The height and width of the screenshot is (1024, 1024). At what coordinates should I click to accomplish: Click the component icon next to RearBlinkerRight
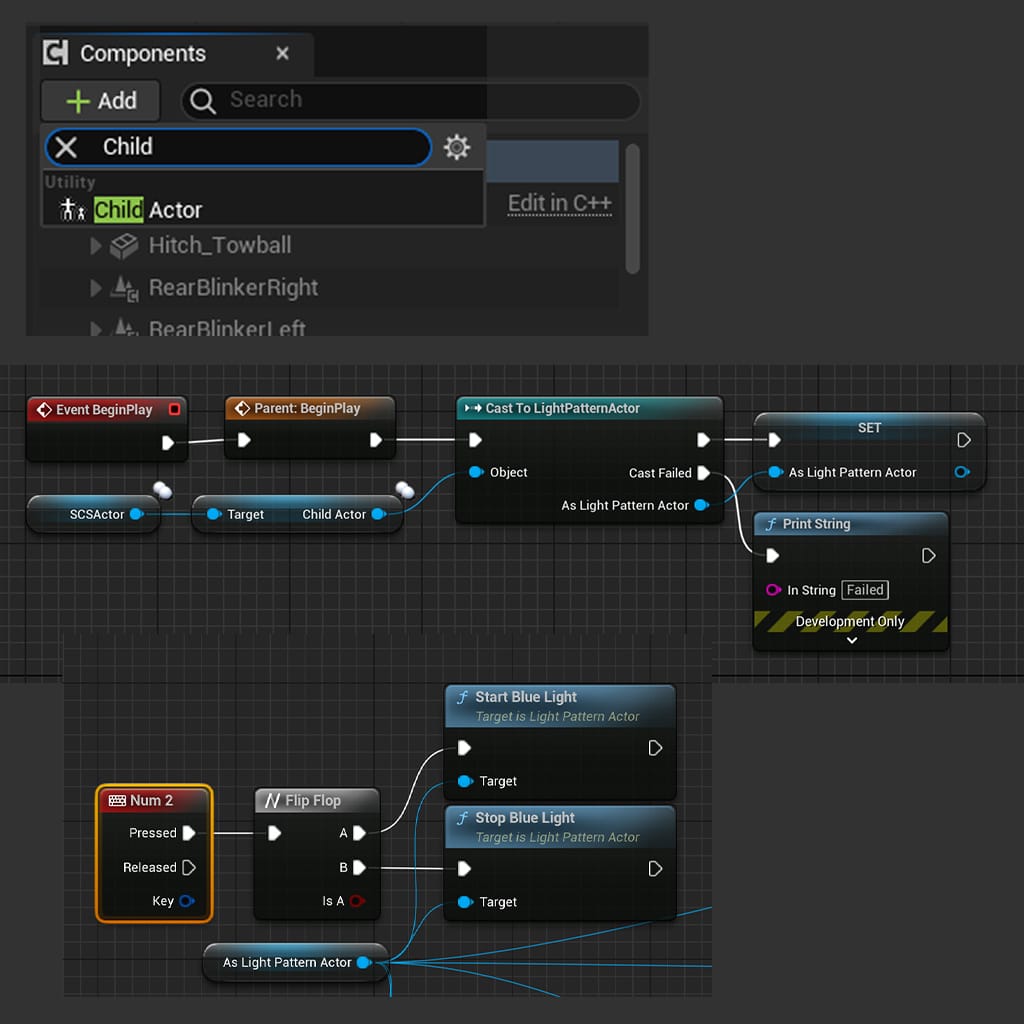pos(123,287)
